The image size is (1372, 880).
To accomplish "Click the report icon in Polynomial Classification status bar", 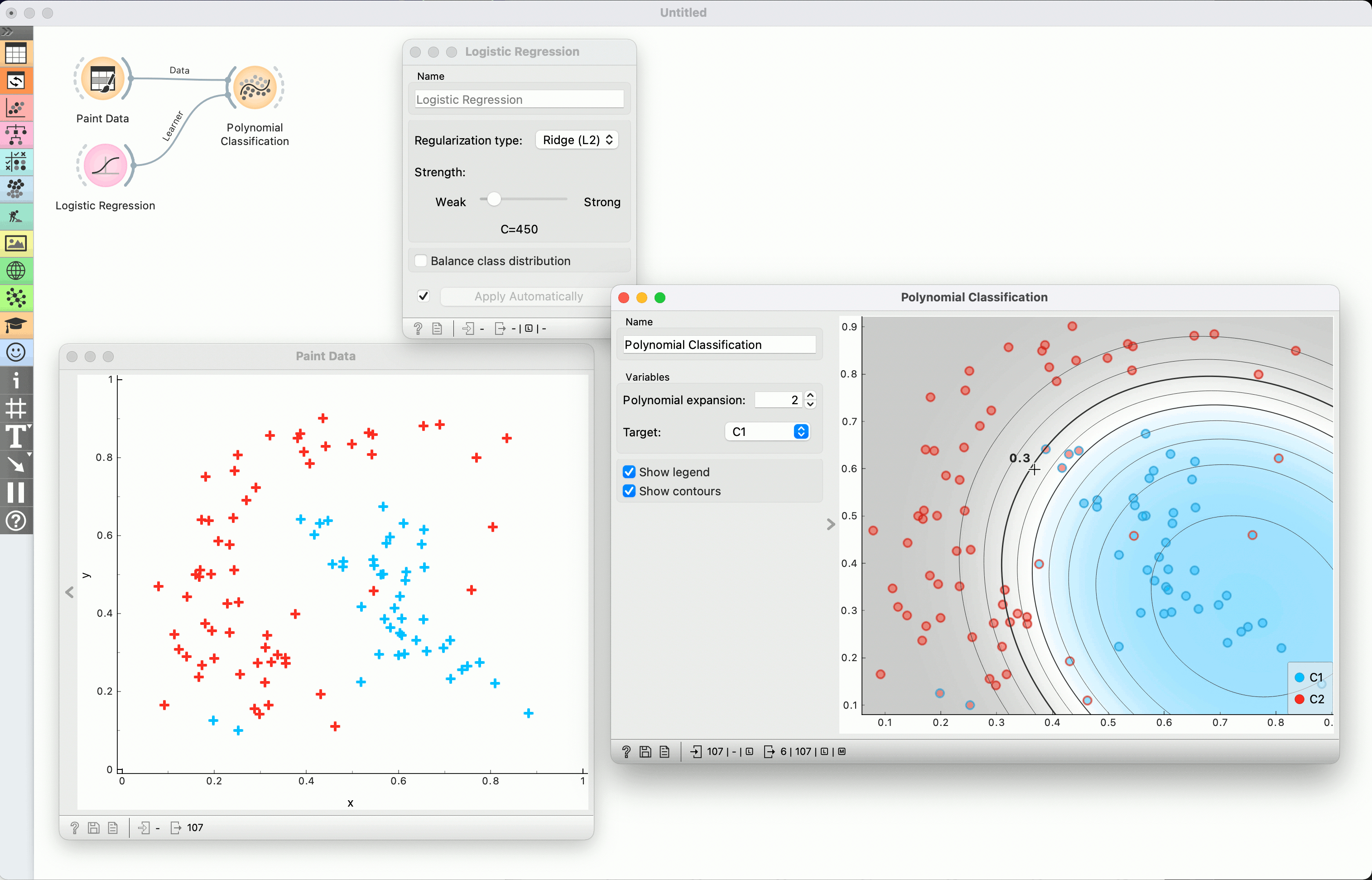I will click(x=664, y=751).
